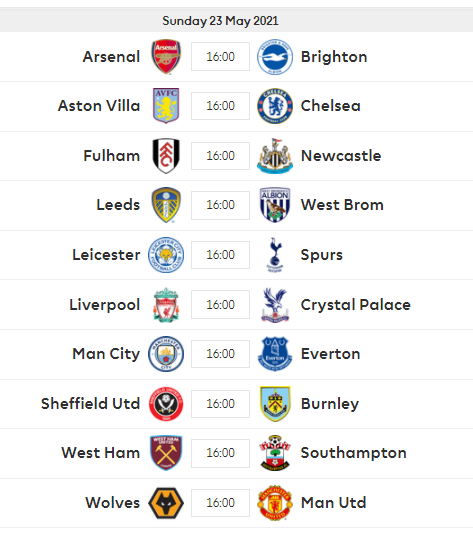The image size is (473, 533).
Task: Click the Chelsea club badge
Action: (275, 106)
